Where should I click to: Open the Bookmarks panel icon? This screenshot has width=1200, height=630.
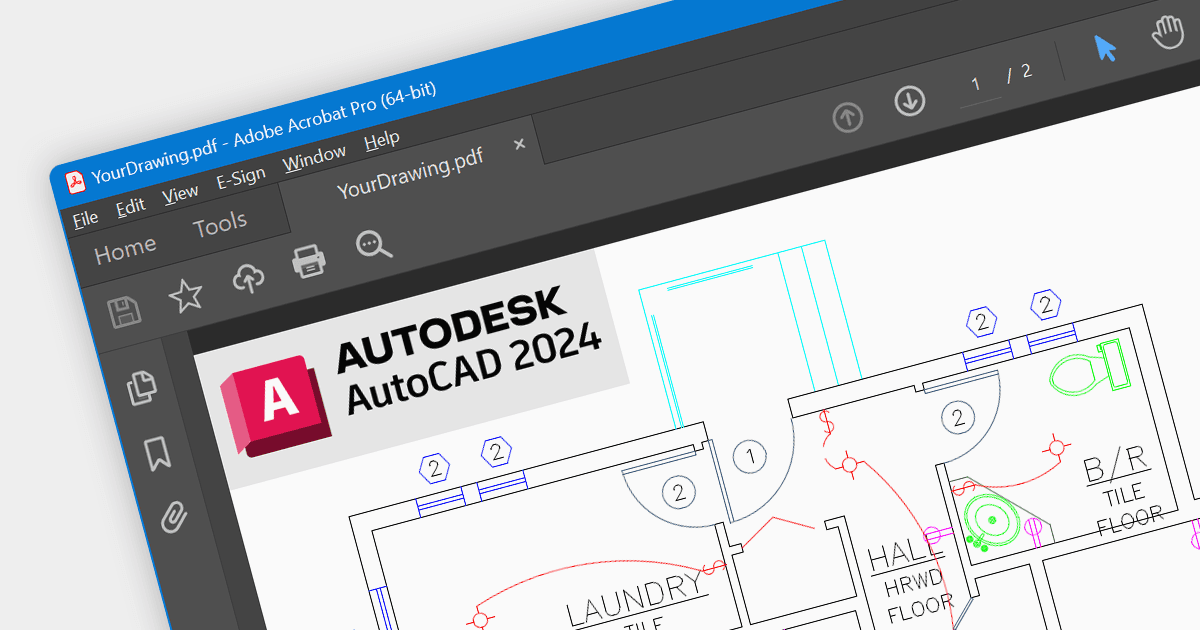click(x=158, y=452)
